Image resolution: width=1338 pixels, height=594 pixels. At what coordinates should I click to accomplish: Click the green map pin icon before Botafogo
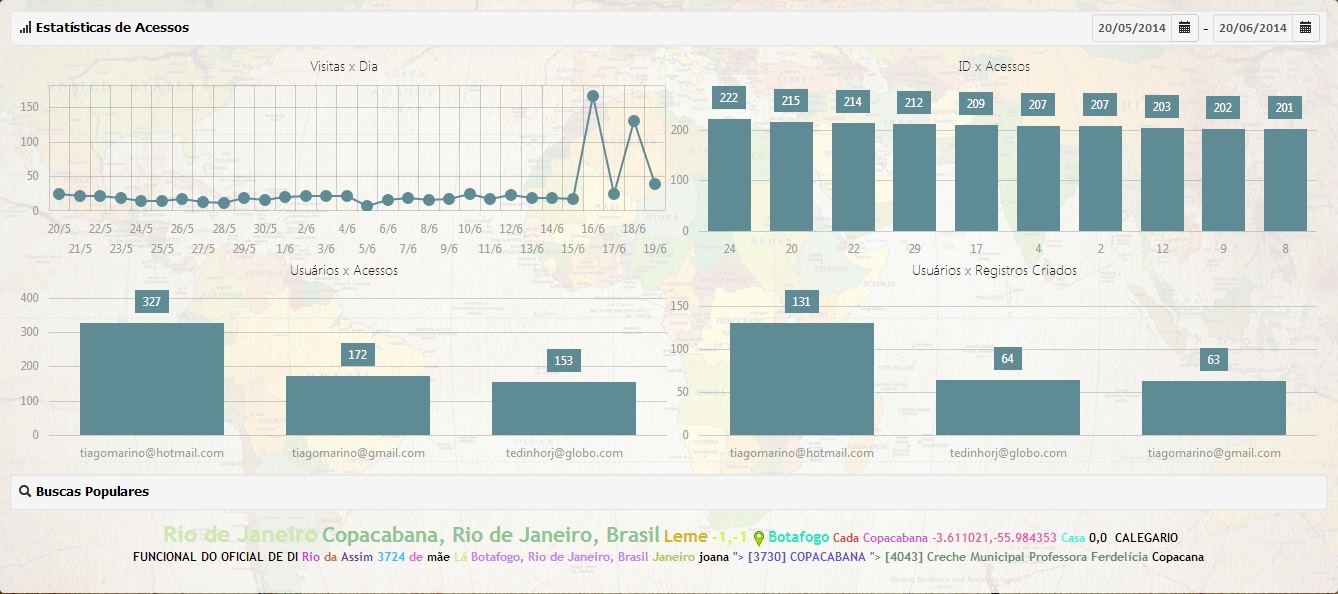[x=759, y=538]
